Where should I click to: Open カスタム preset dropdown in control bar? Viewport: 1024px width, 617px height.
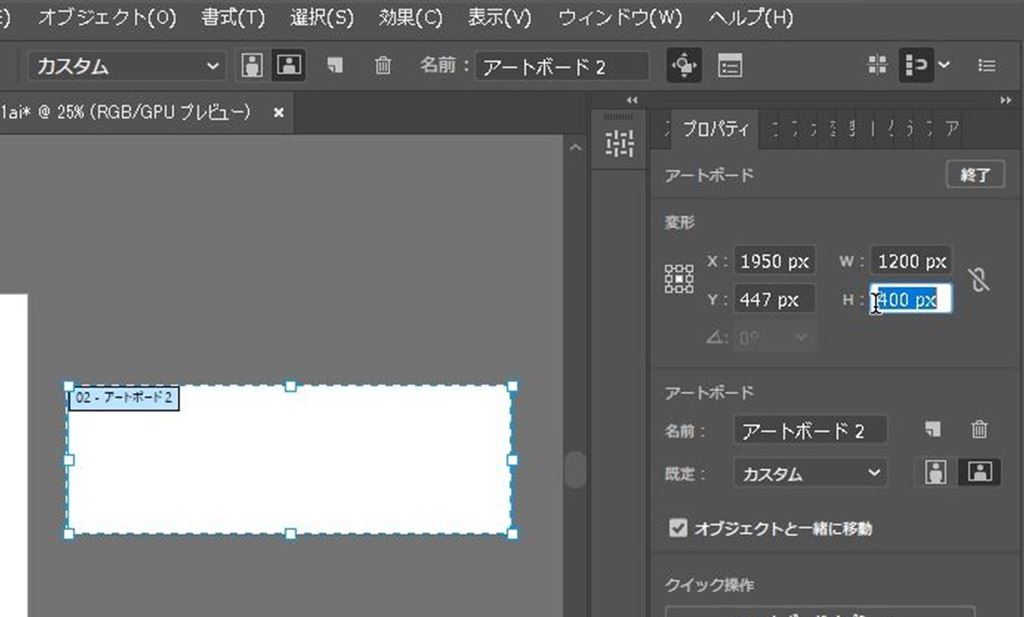[x=125, y=66]
